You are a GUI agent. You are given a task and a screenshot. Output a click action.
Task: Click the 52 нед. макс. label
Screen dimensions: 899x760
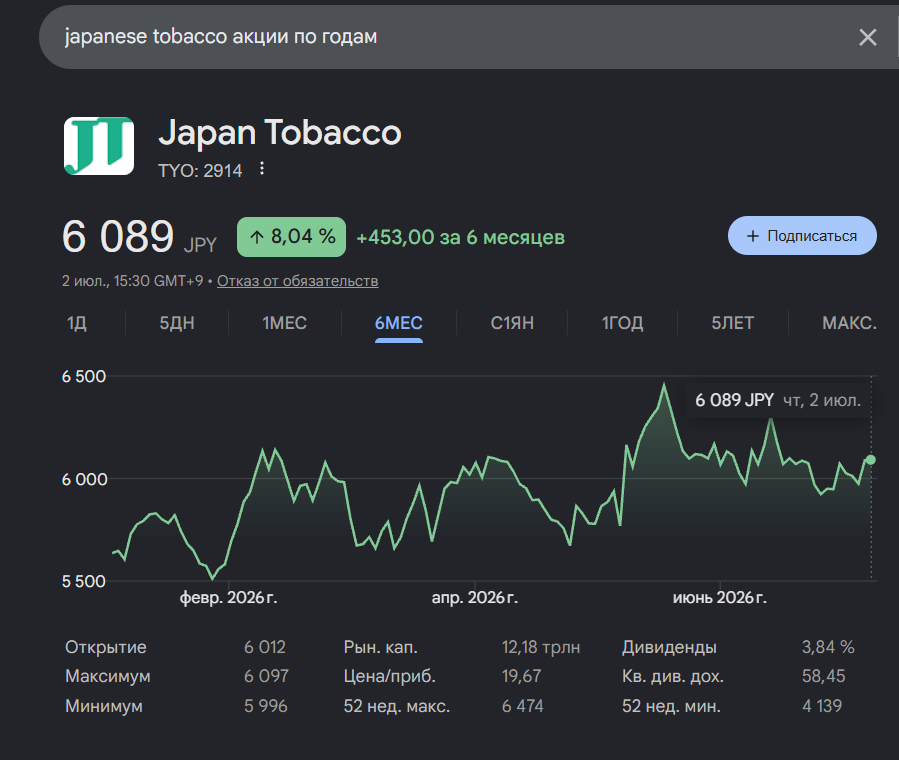tap(397, 706)
